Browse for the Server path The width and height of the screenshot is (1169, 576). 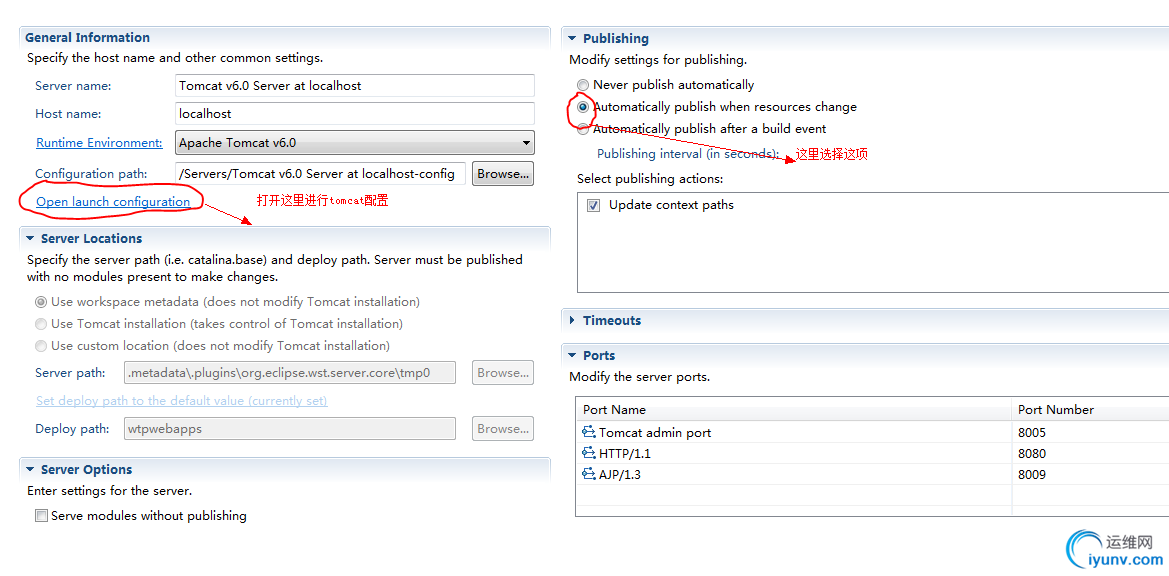point(503,373)
